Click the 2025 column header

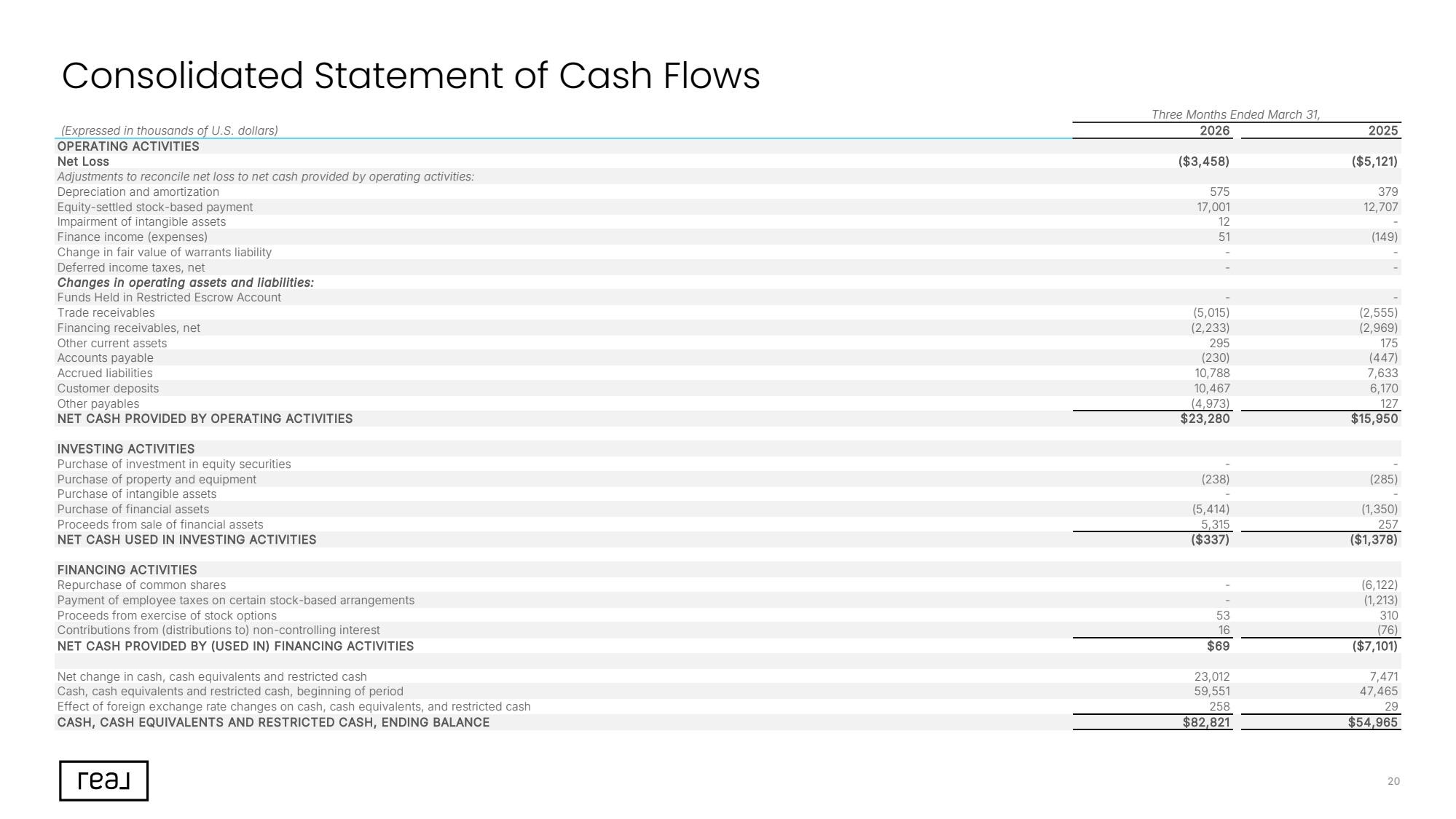point(1382,130)
